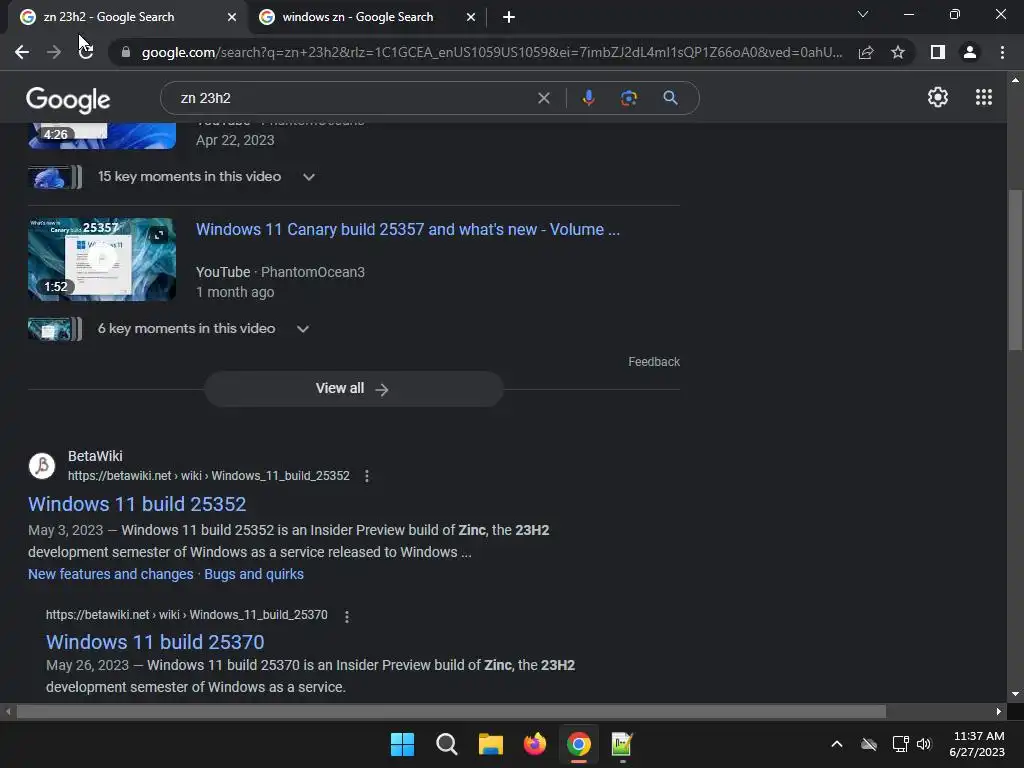Image resolution: width=1024 pixels, height=768 pixels.
Task: Open the Windows Start menu
Action: 402,744
